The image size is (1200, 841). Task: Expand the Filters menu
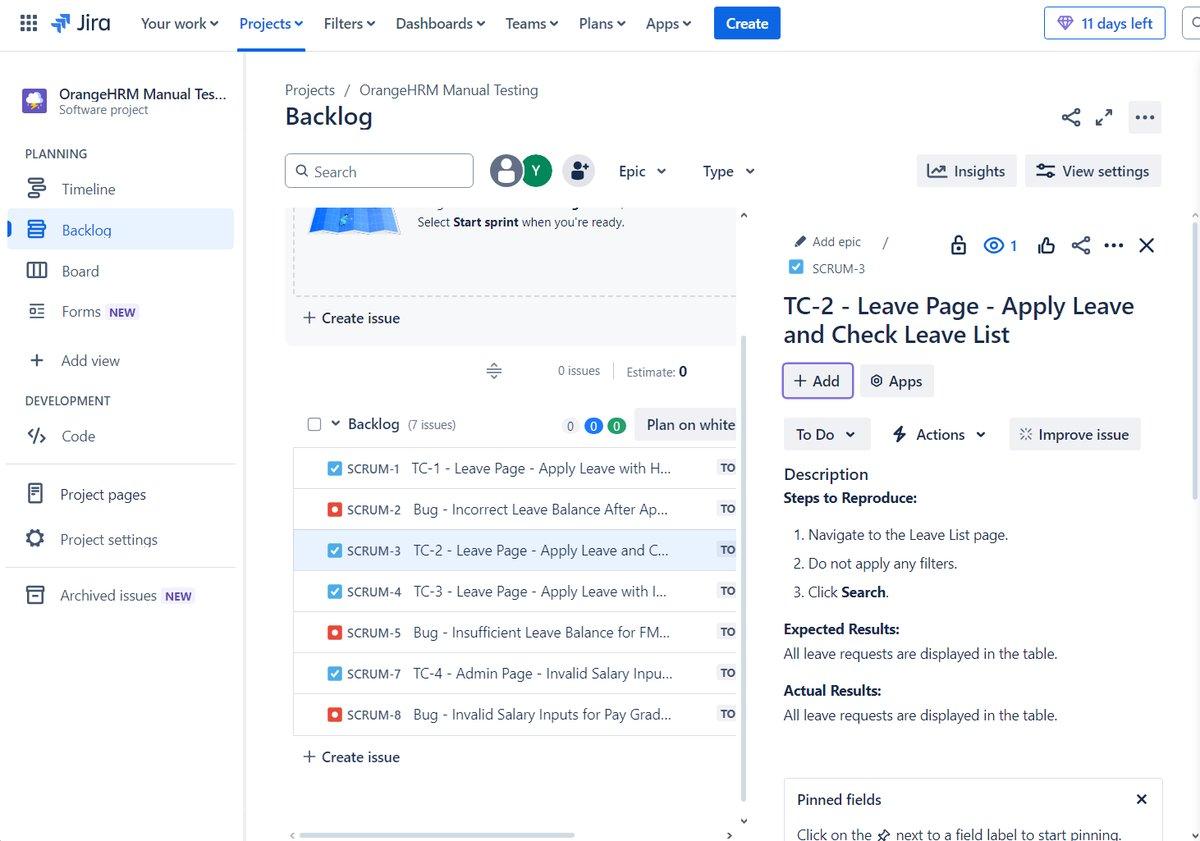(350, 23)
